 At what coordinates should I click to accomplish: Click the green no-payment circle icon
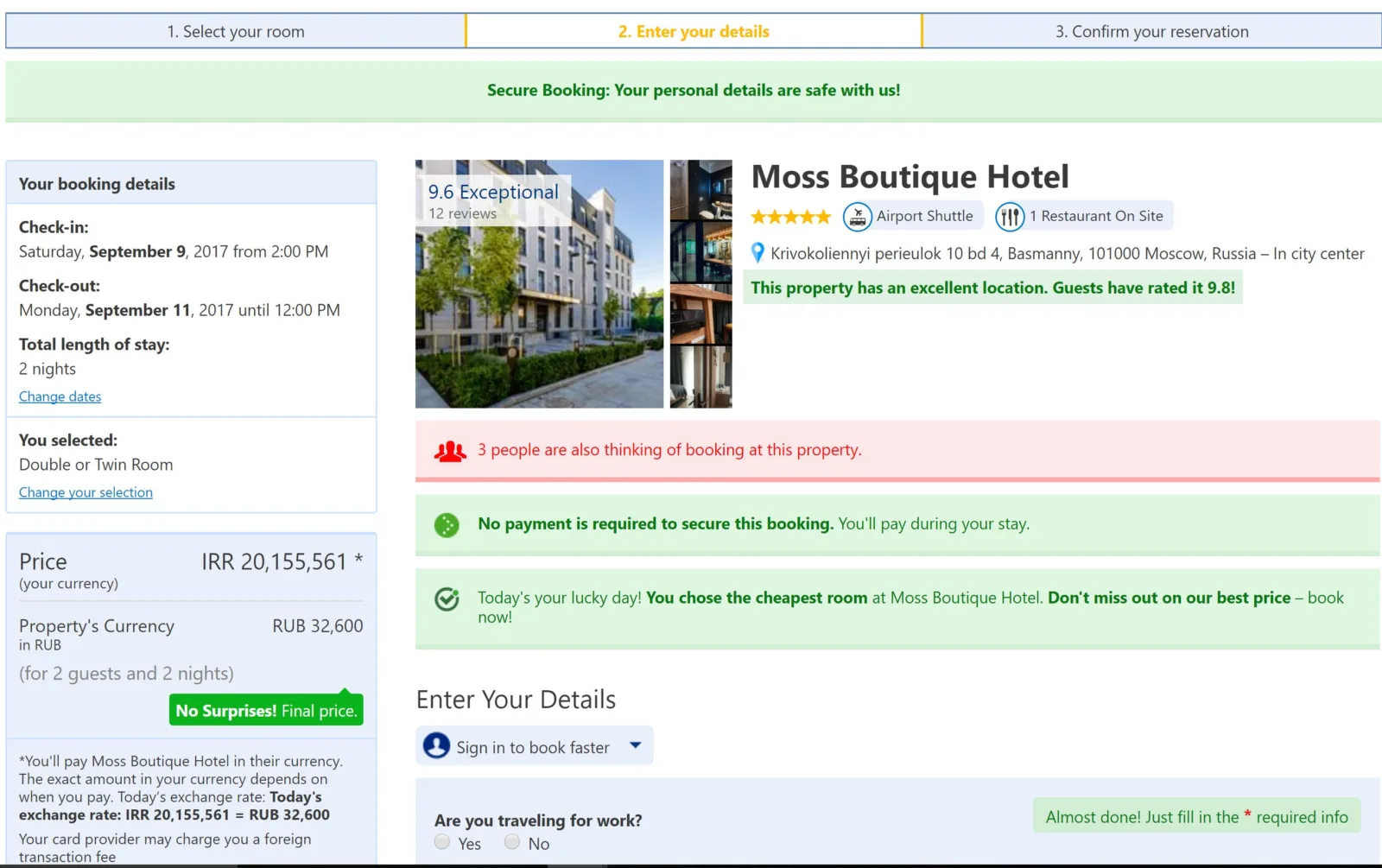[x=447, y=525]
